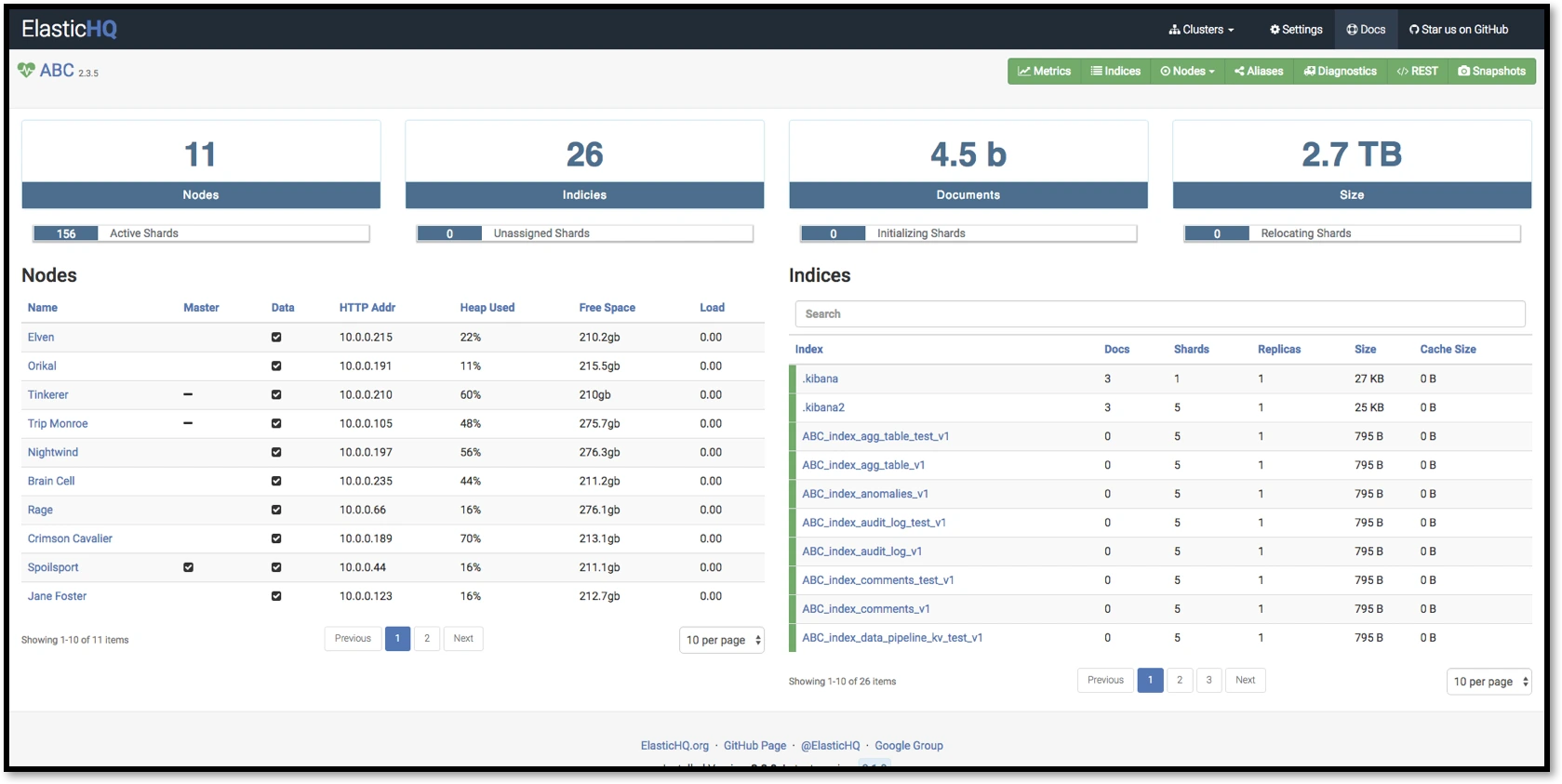The width and height of the screenshot is (1562, 784).
Task: Click the Indices search field
Action: [x=1159, y=314]
